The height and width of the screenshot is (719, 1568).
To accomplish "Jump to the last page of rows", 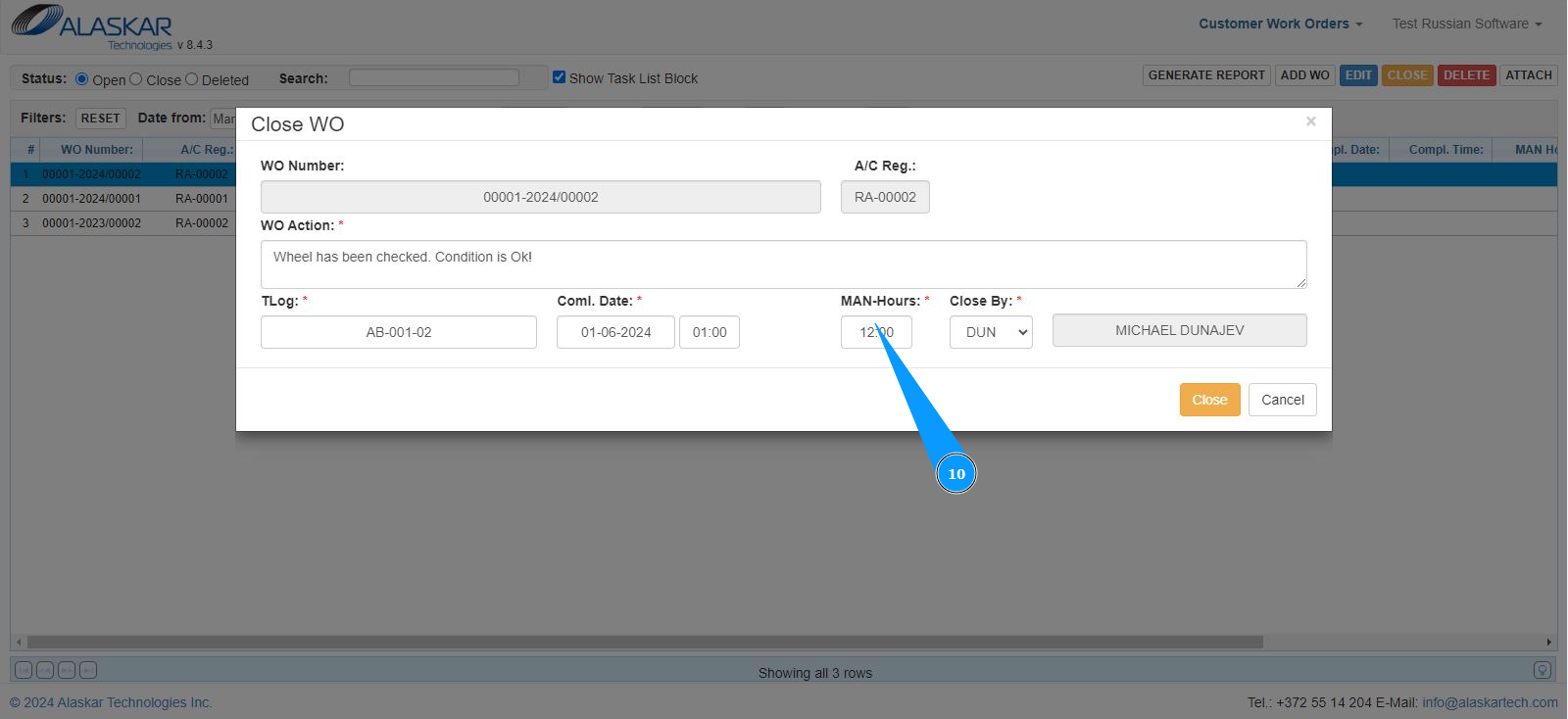I will click(x=88, y=670).
